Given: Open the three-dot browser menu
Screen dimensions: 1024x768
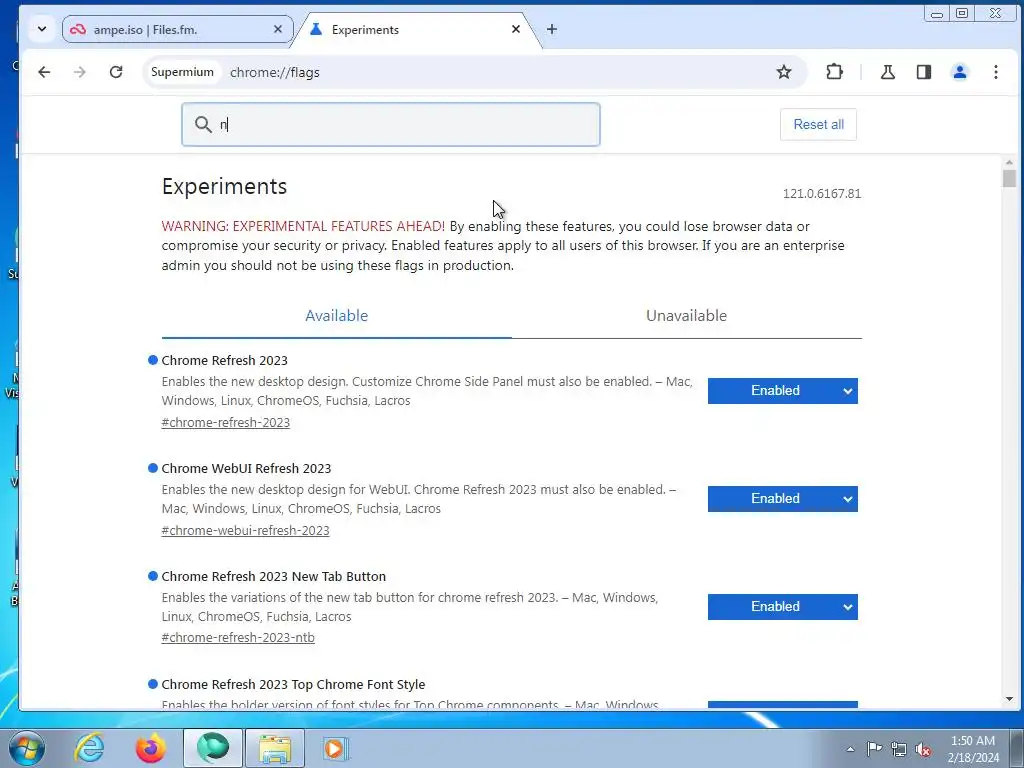Looking at the screenshot, I should [x=995, y=72].
